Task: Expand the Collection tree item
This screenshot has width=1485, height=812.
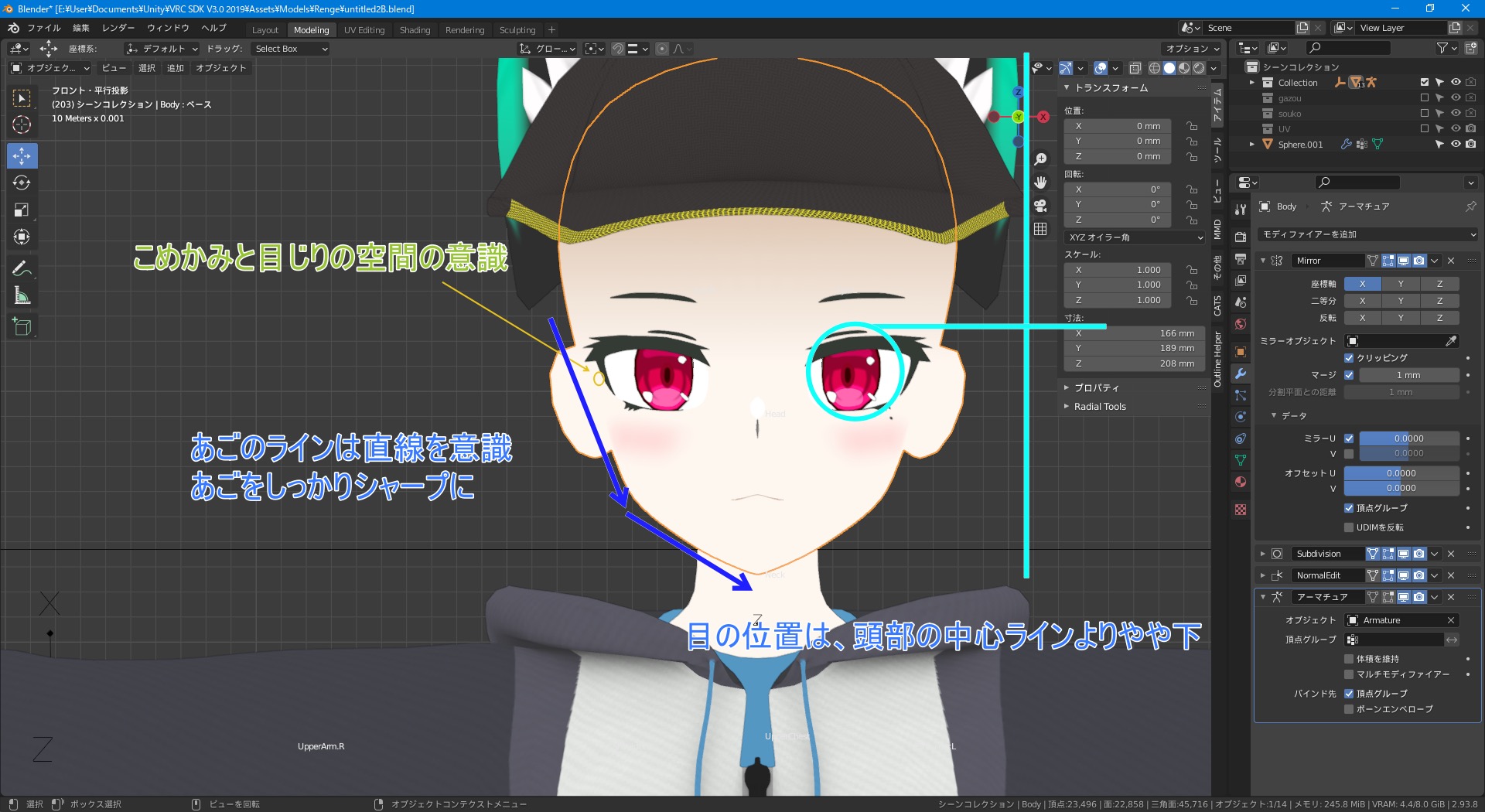Action: [x=1252, y=83]
